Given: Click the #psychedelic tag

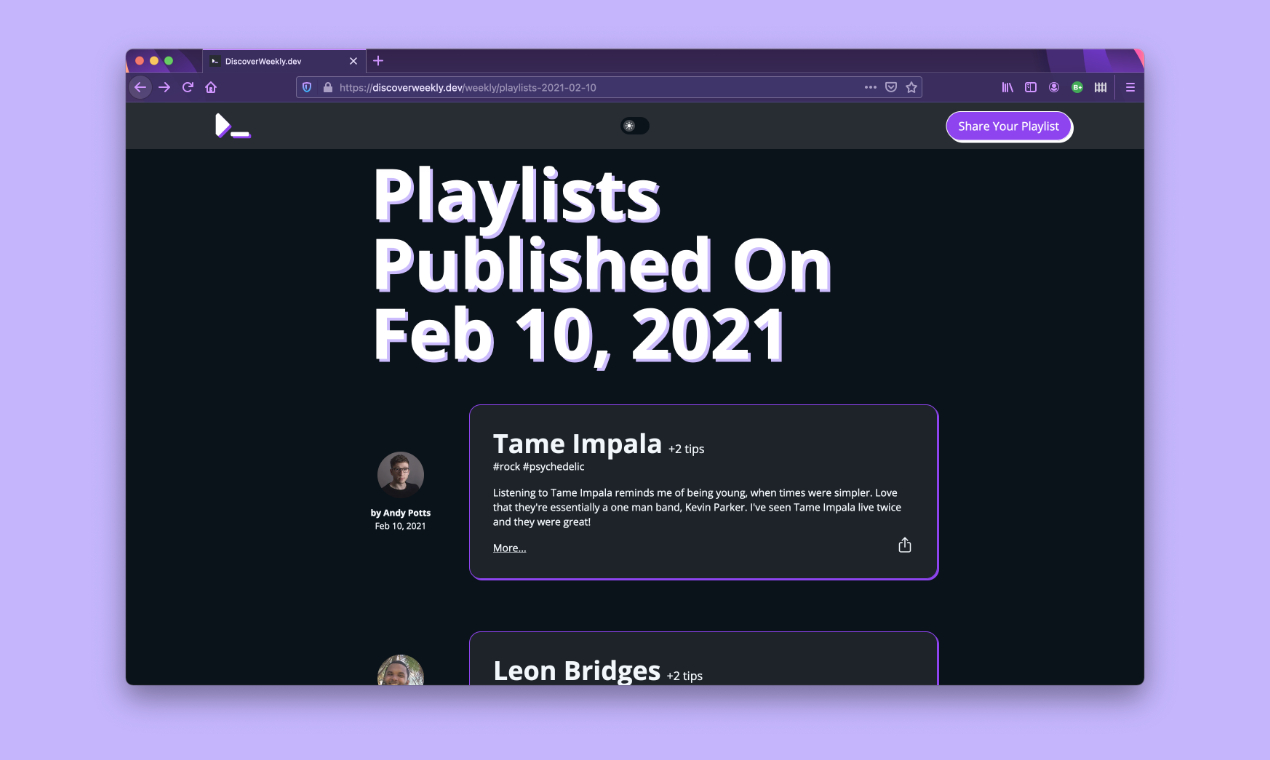Looking at the screenshot, I should click(553, 467).
